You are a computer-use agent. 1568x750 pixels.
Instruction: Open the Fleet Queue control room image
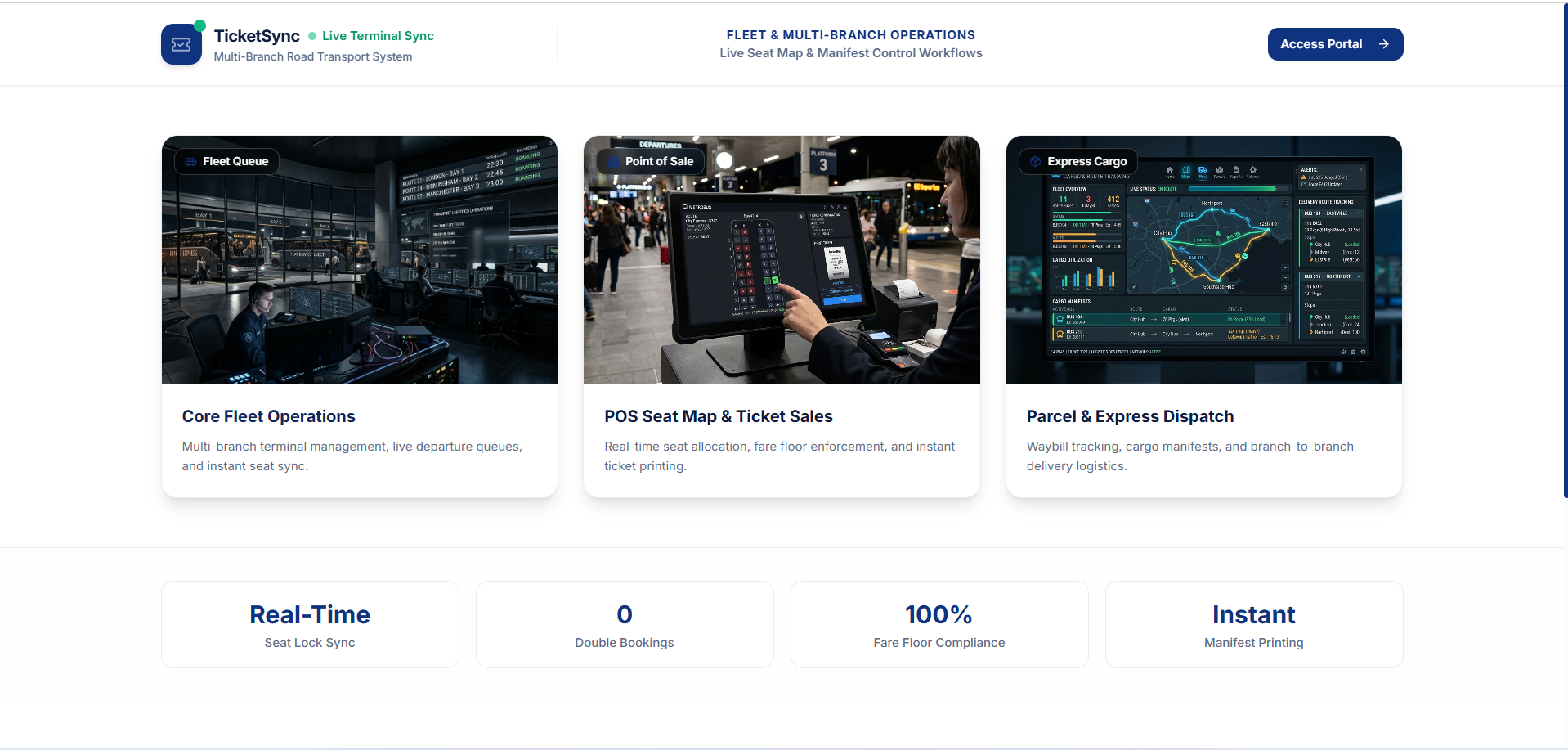pyautogui.click(x=360, y=259)
